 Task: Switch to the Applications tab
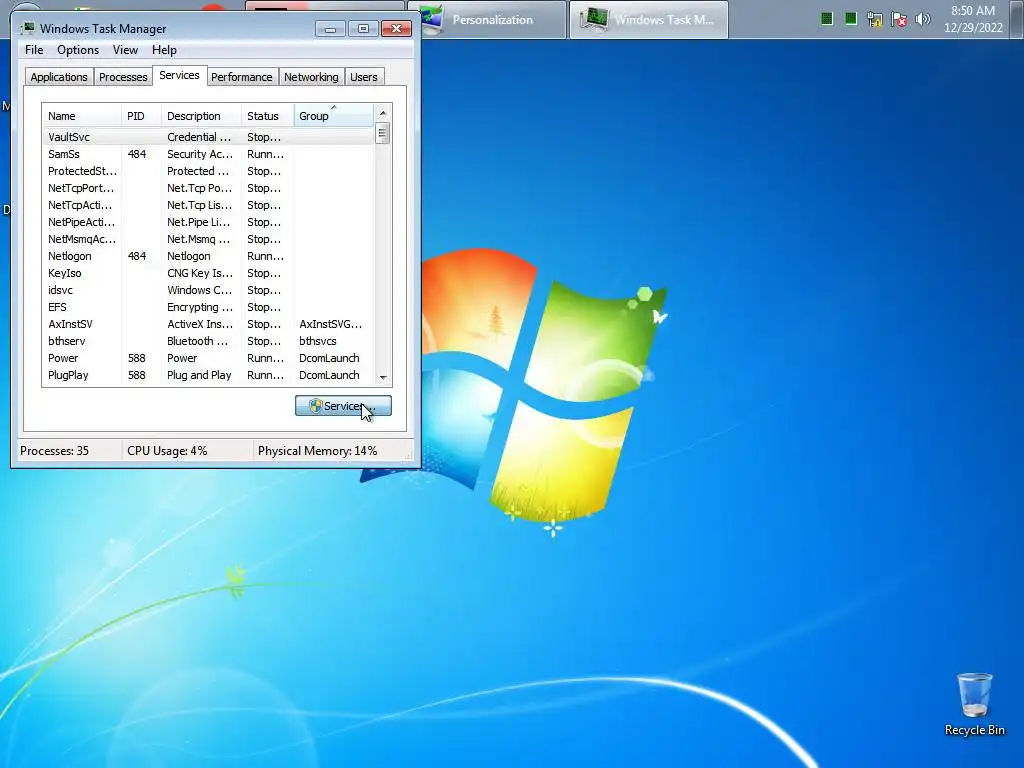click(x=59, y=76)
